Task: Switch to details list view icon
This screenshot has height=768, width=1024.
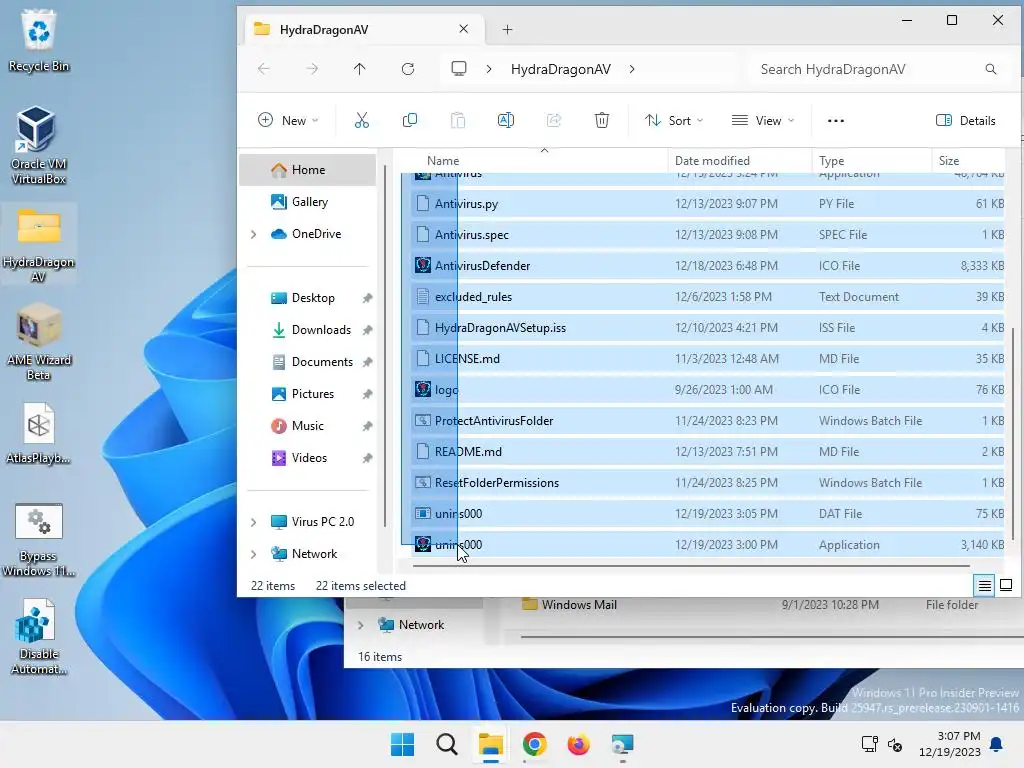Action: point(984,586)
